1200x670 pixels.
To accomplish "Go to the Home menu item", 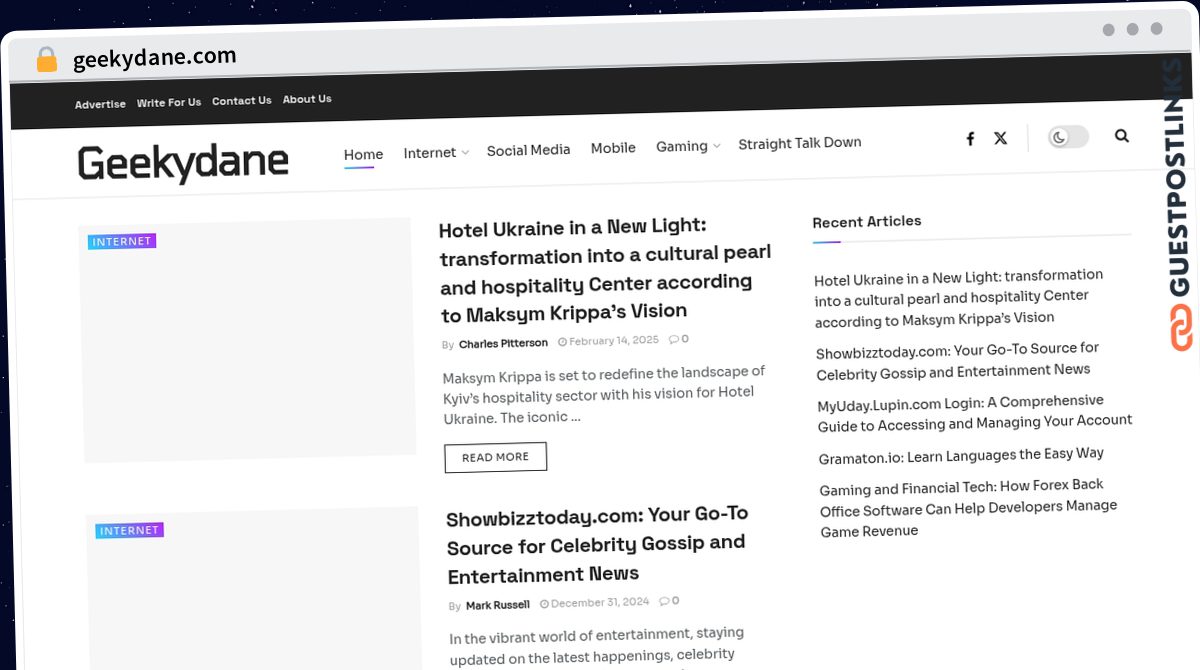I will pos(363,155).
